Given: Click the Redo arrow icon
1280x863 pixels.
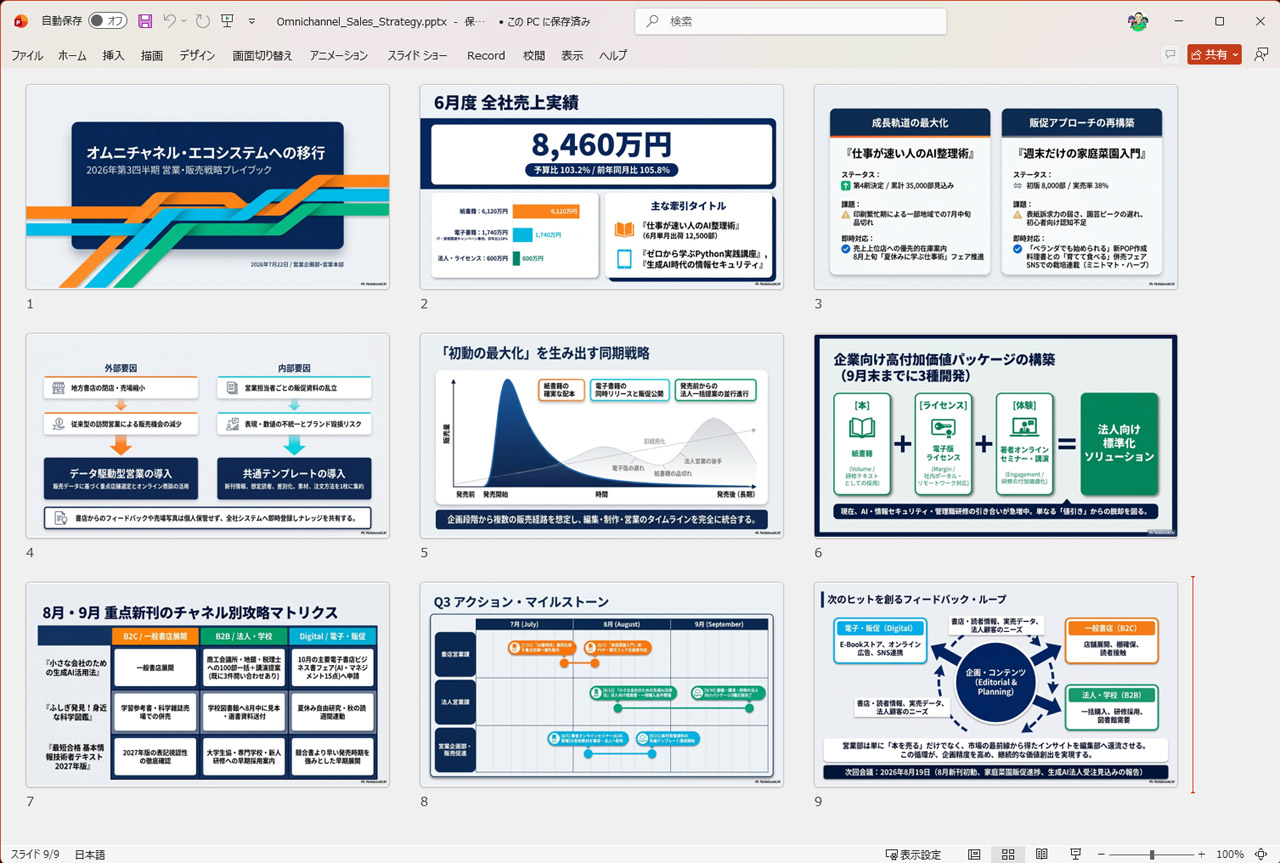Looking at the screenshot, I should tap(203, 21).
